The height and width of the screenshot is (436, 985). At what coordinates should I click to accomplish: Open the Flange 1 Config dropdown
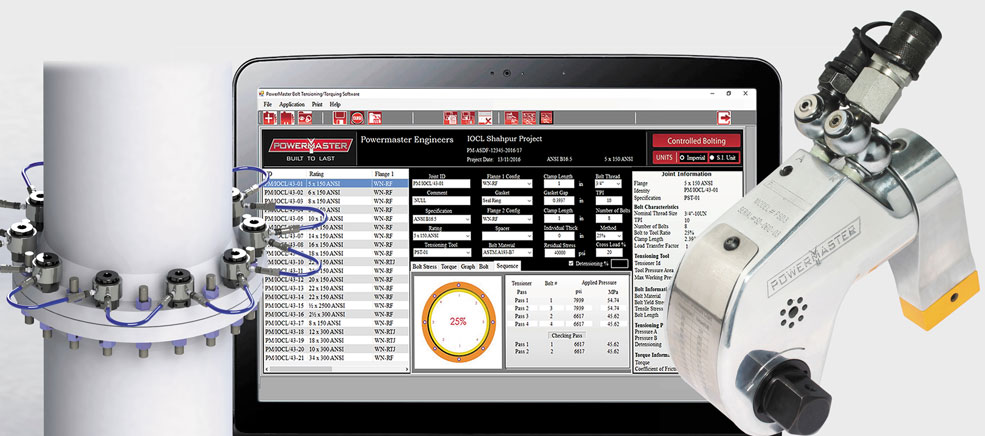point(507,183)
